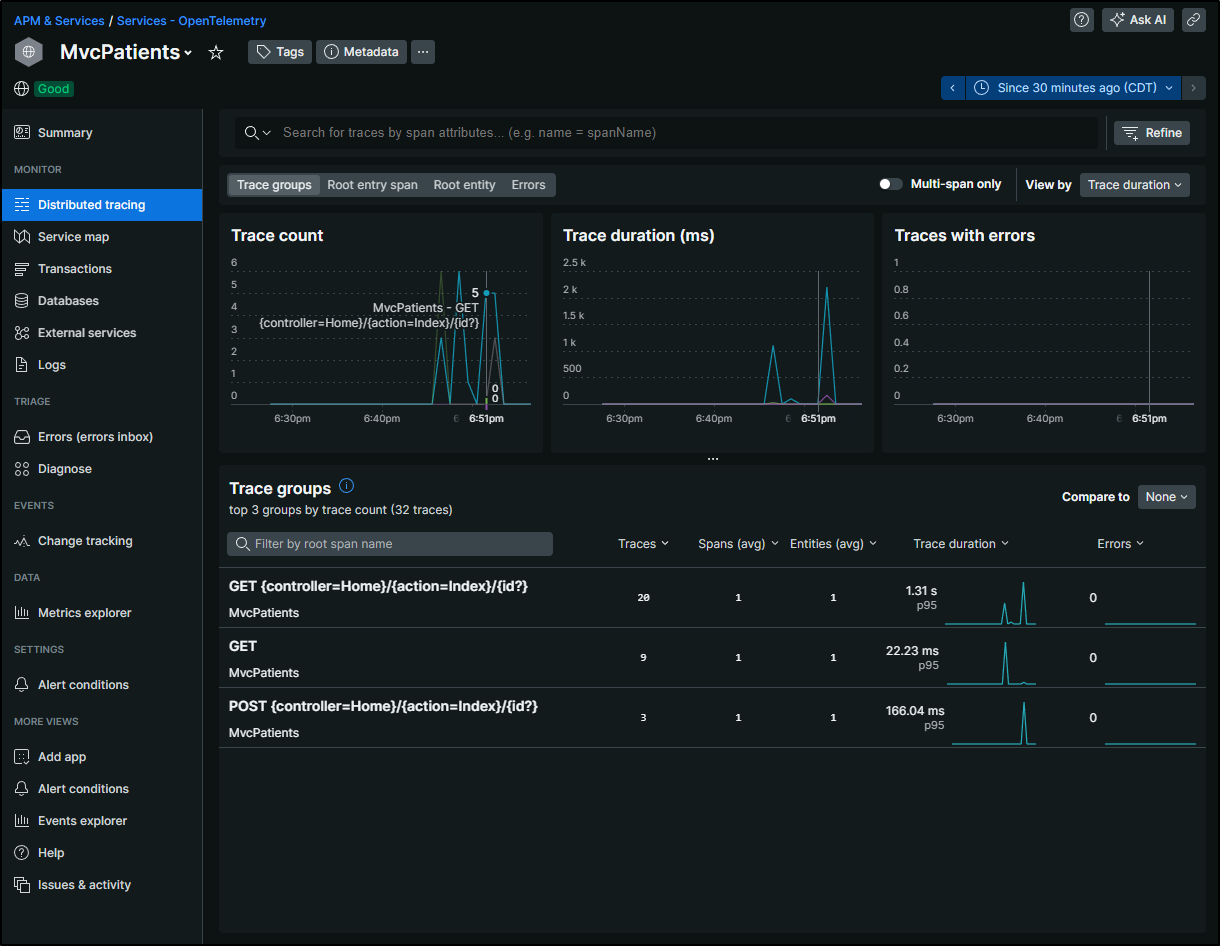Select Distributed tracing in the sidebar
Viewport: 1220px width, 946px height.
pos(101,205)
